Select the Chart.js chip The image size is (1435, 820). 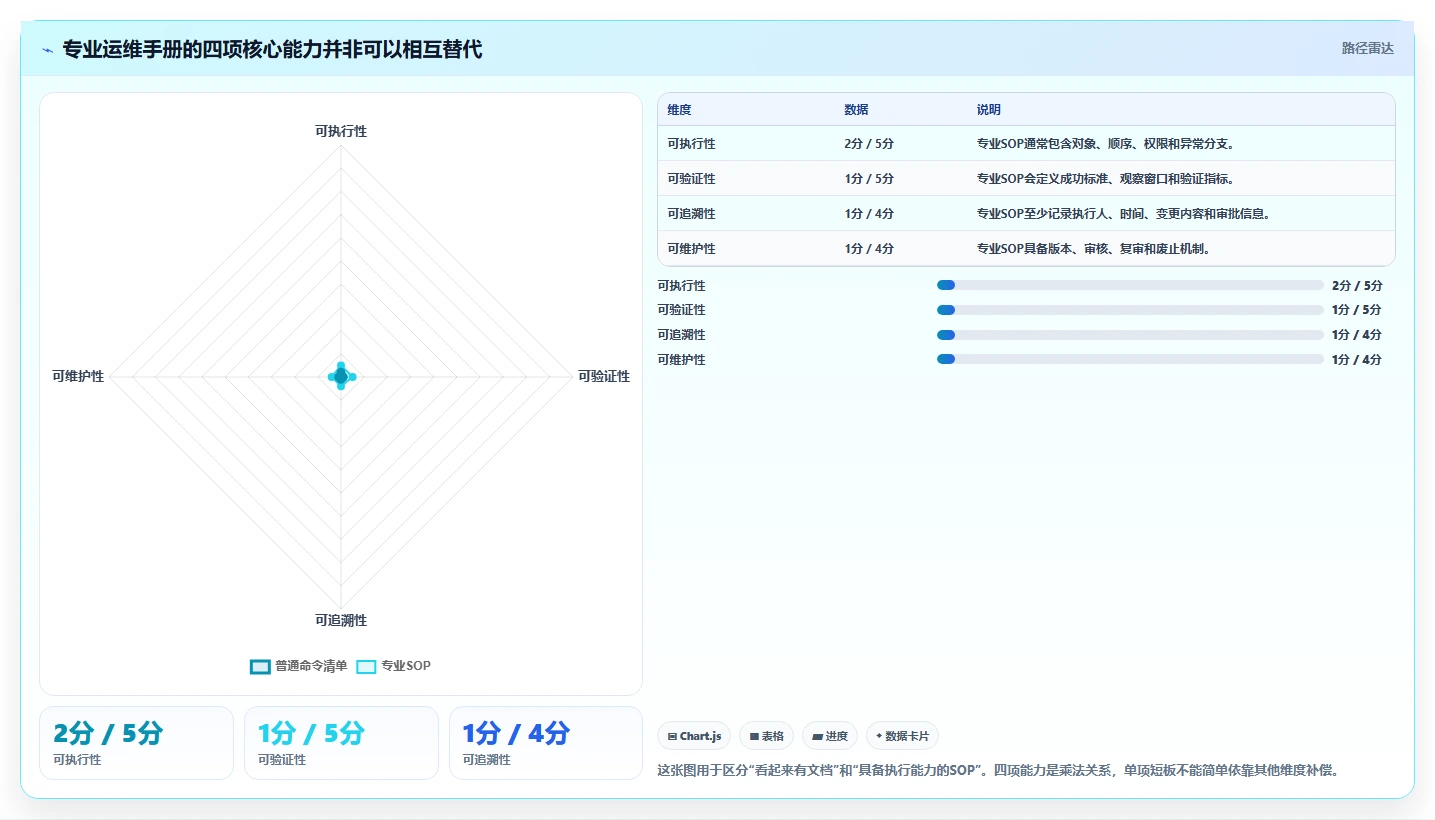tap(694, 736)
